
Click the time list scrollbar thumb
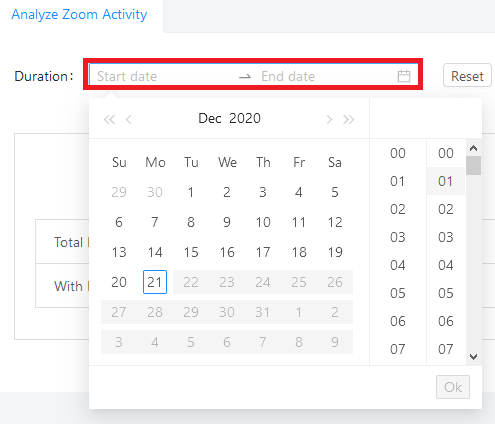(474, 165)
